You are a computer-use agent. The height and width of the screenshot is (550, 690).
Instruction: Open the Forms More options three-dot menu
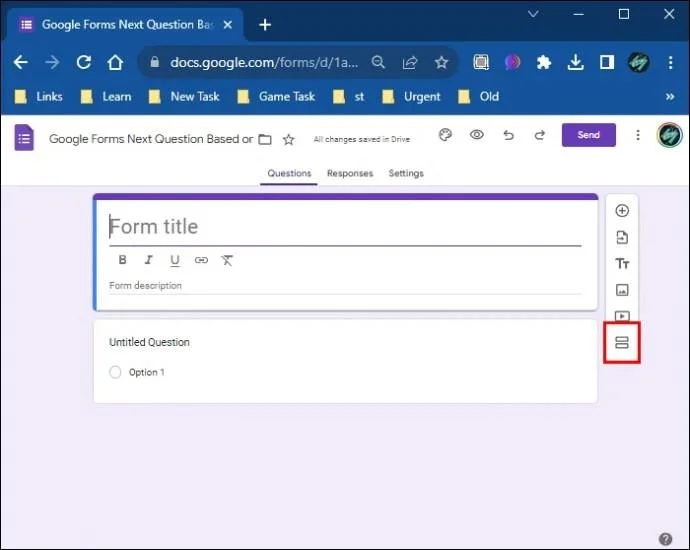click(x=638, y=135)
